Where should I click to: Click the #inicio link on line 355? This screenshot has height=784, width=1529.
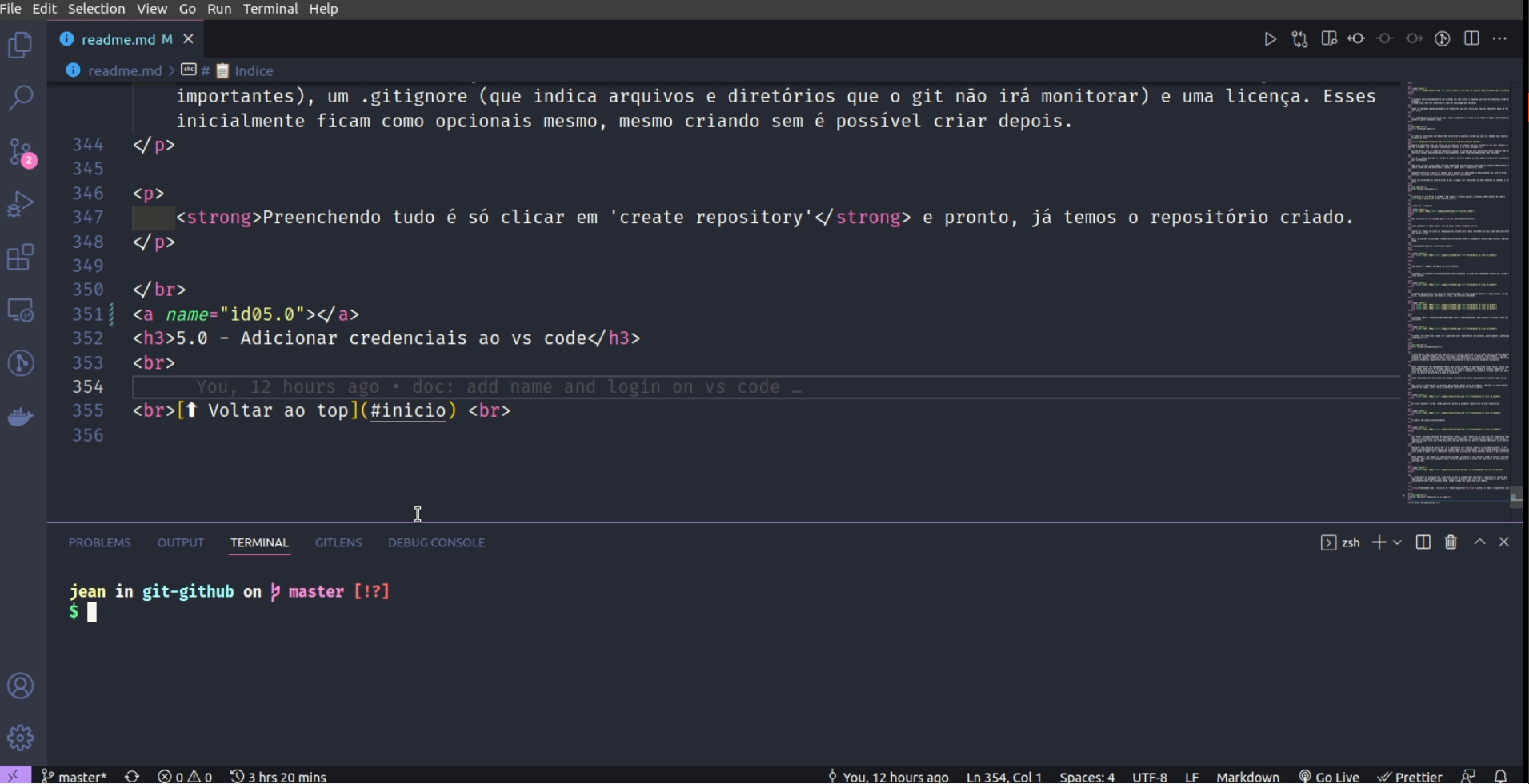click(x=407, y=410)
